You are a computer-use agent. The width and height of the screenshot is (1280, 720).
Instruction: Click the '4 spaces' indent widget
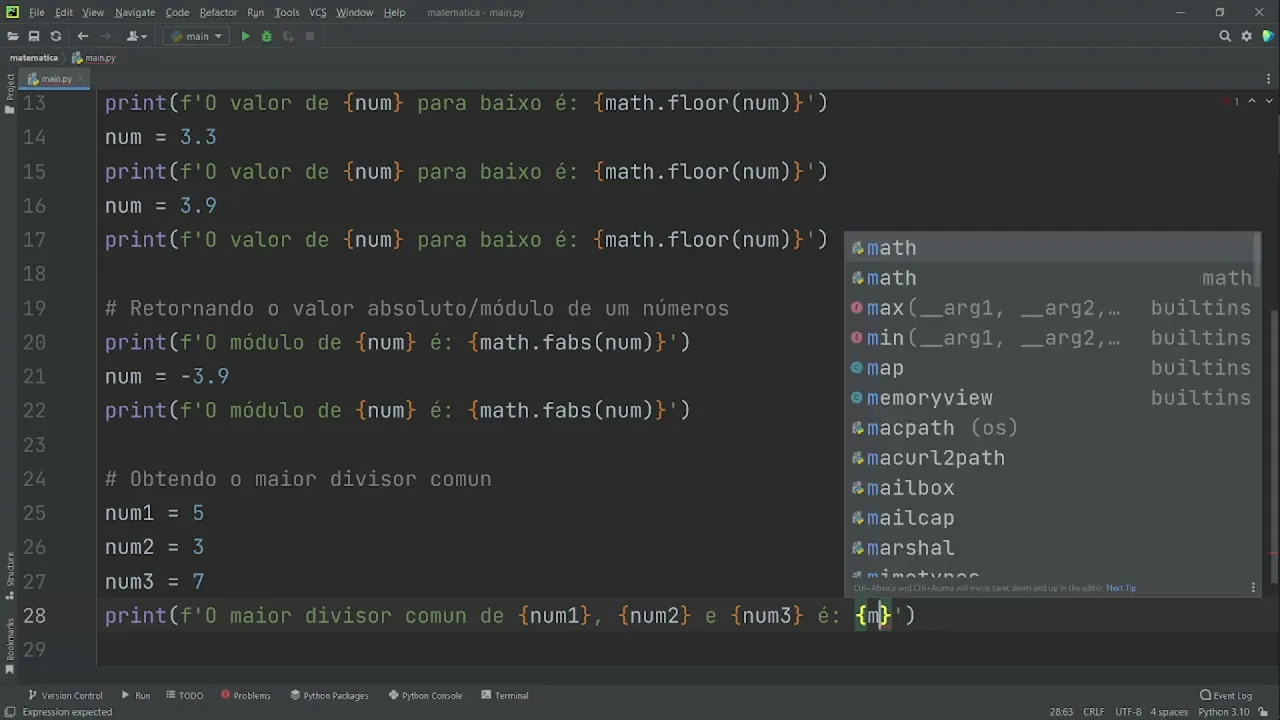click(x=1169, y=712)
